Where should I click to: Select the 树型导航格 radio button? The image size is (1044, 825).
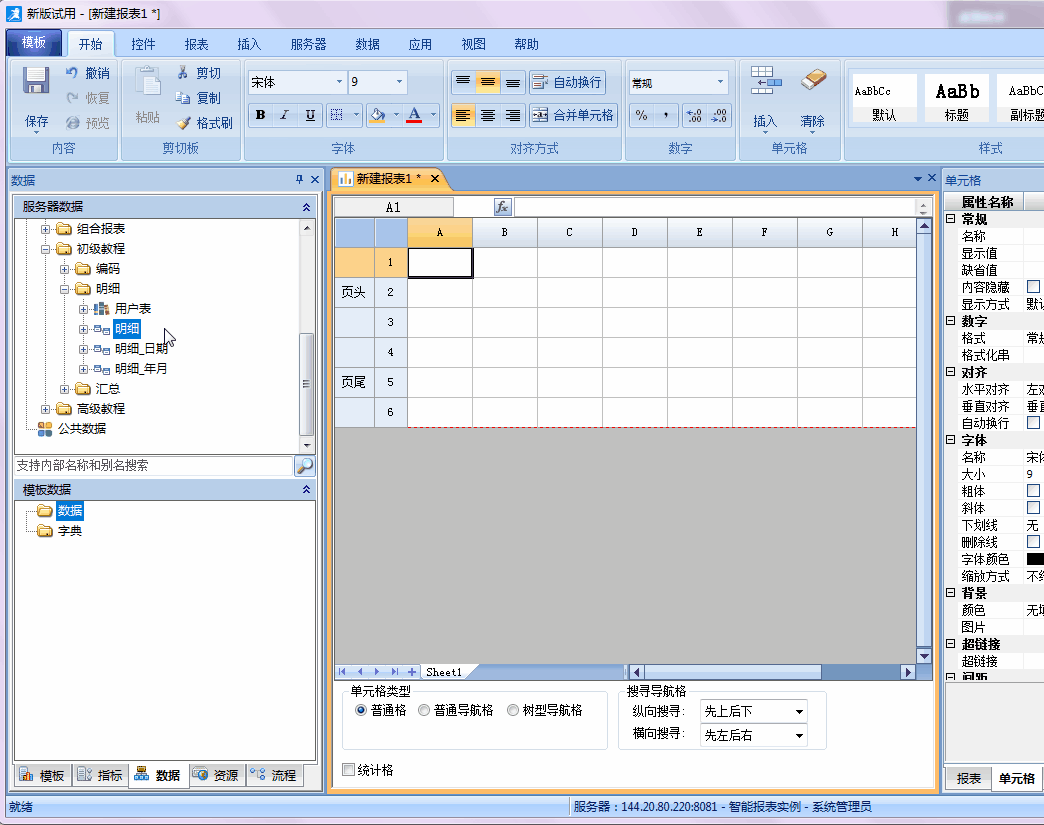pos(514,711)
